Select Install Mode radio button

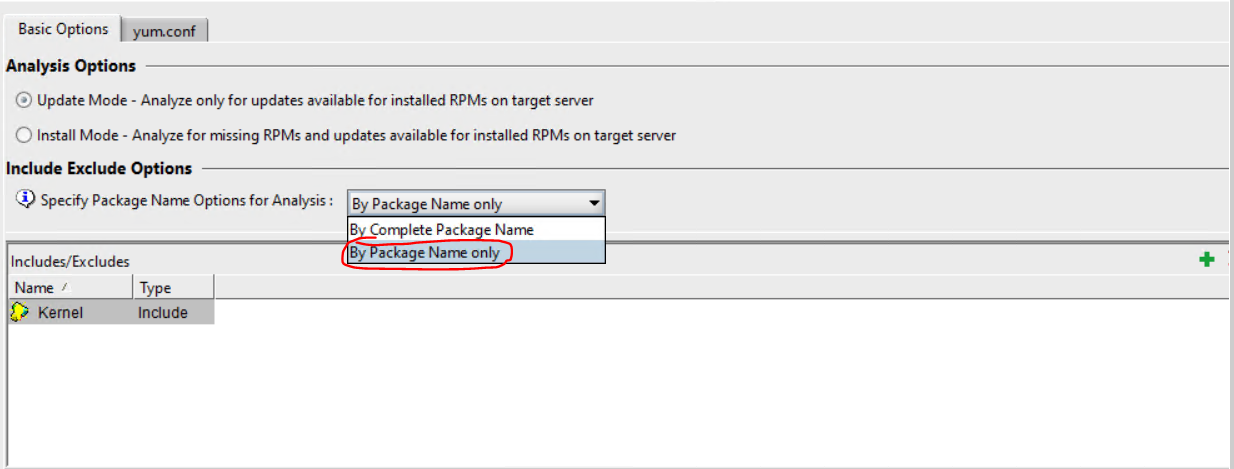tap(24, 135)
